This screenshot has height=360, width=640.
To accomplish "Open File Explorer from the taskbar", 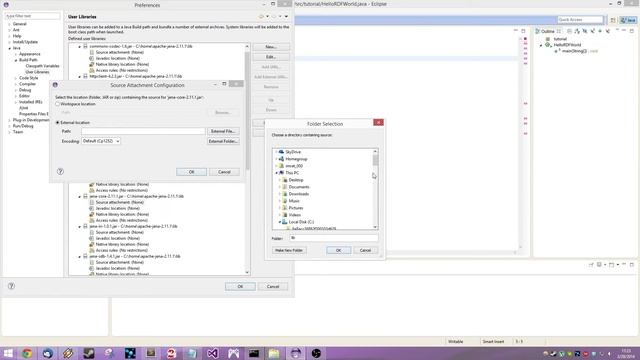I will 274,353.
